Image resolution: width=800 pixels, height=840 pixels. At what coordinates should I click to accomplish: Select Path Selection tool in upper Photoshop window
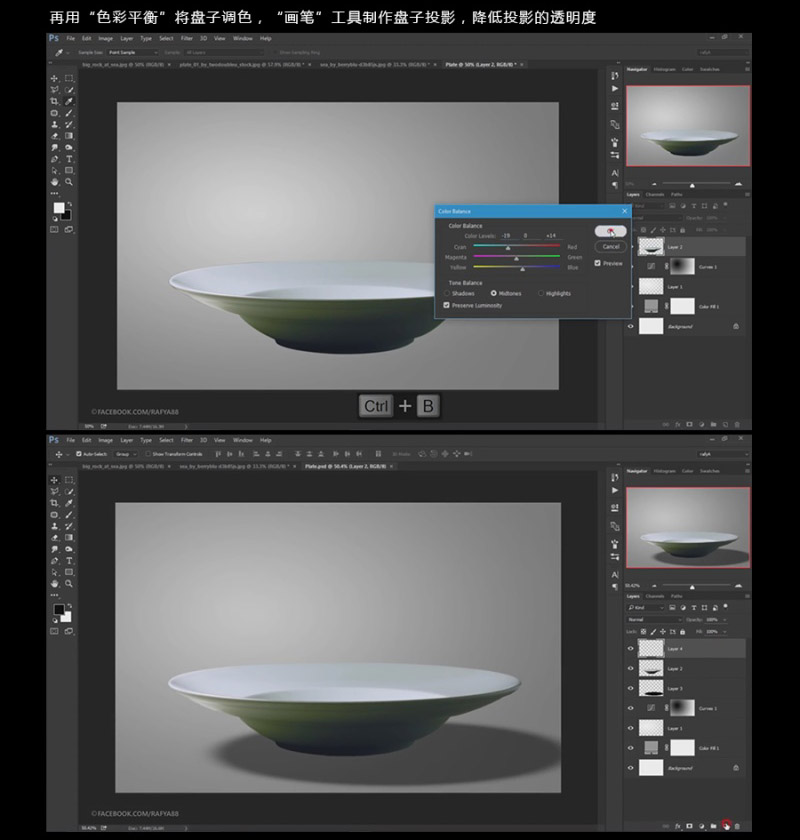click(x=55, y=170)
